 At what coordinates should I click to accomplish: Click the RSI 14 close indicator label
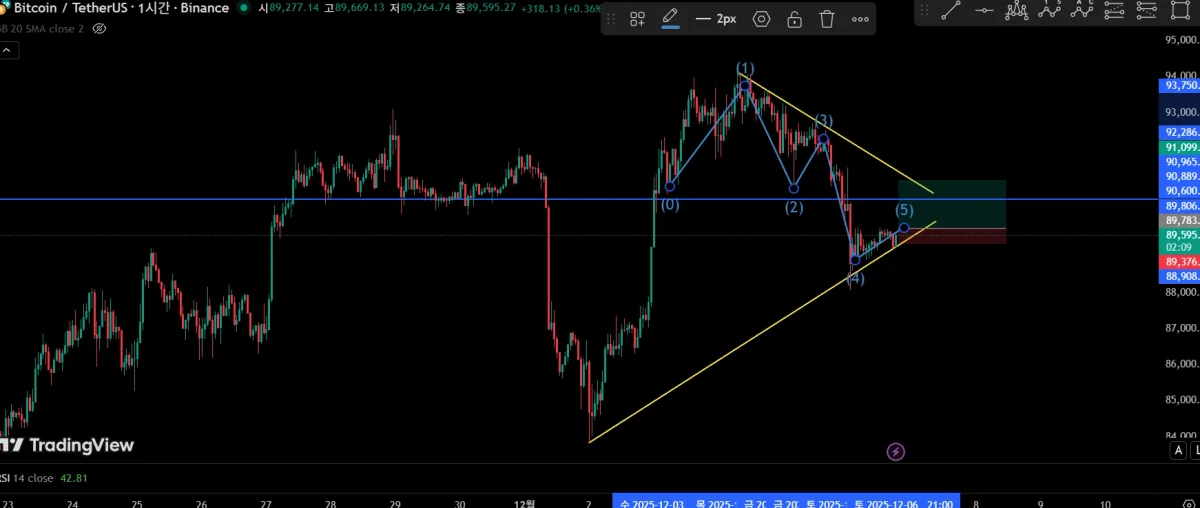tap(27, 478)
